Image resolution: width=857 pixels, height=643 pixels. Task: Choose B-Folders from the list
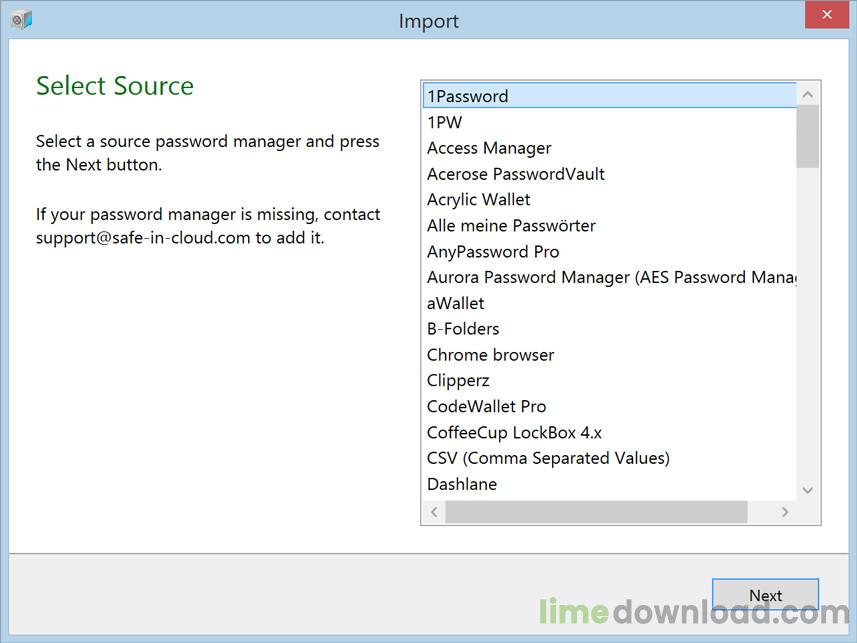[x=463, y=329]
